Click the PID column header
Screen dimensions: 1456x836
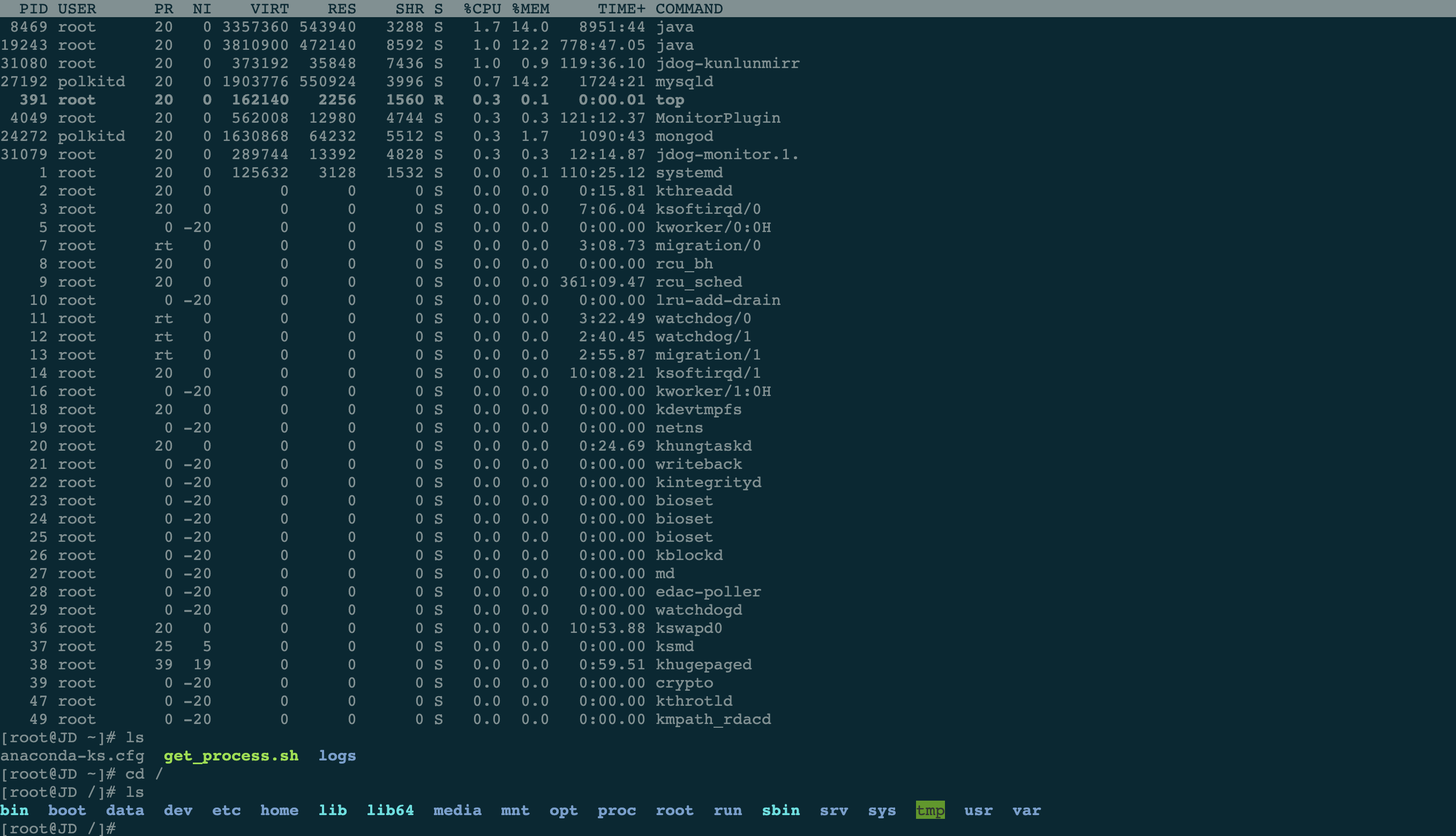click(x=34, y=9)
